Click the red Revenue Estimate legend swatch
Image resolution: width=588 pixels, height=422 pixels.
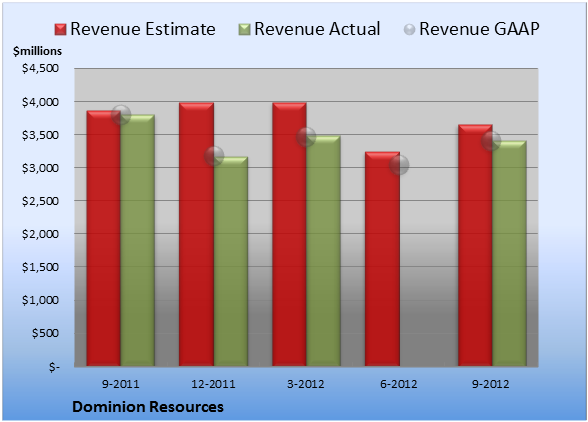[x=60, y=30]
